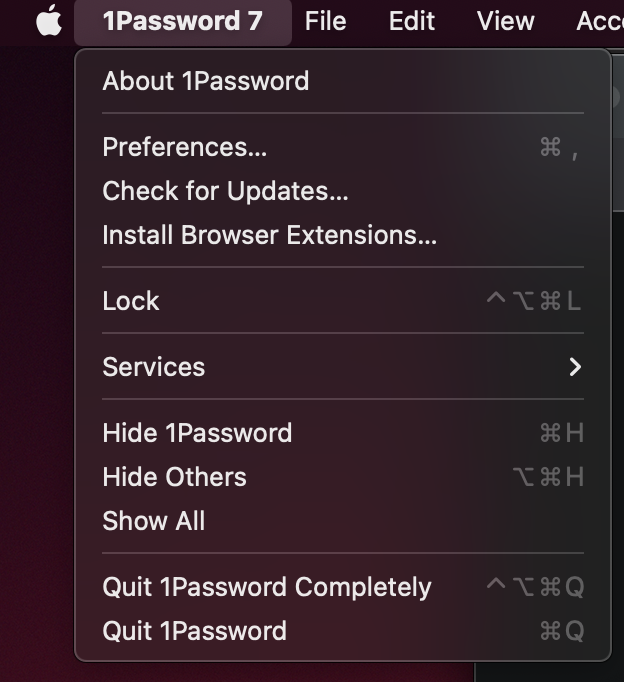
Task: Click the ⌘Q shortcut next to Quit 1Password
Action: tap(561, 631)
